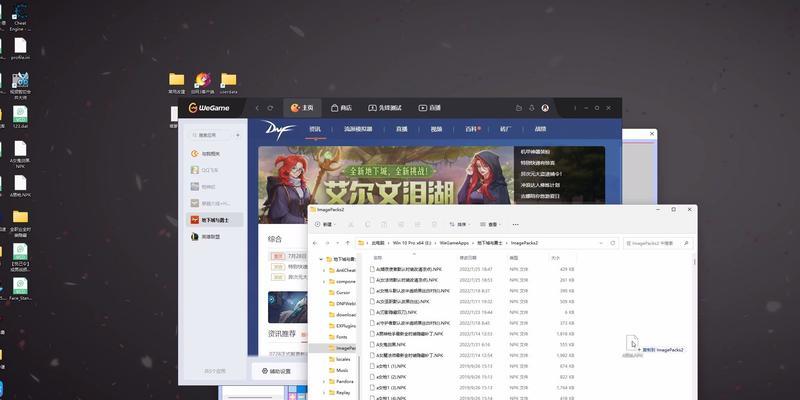Open recent locations dropdown in Explorer
The width and height of the screenshot is (800, 400).
pos(337,243)
